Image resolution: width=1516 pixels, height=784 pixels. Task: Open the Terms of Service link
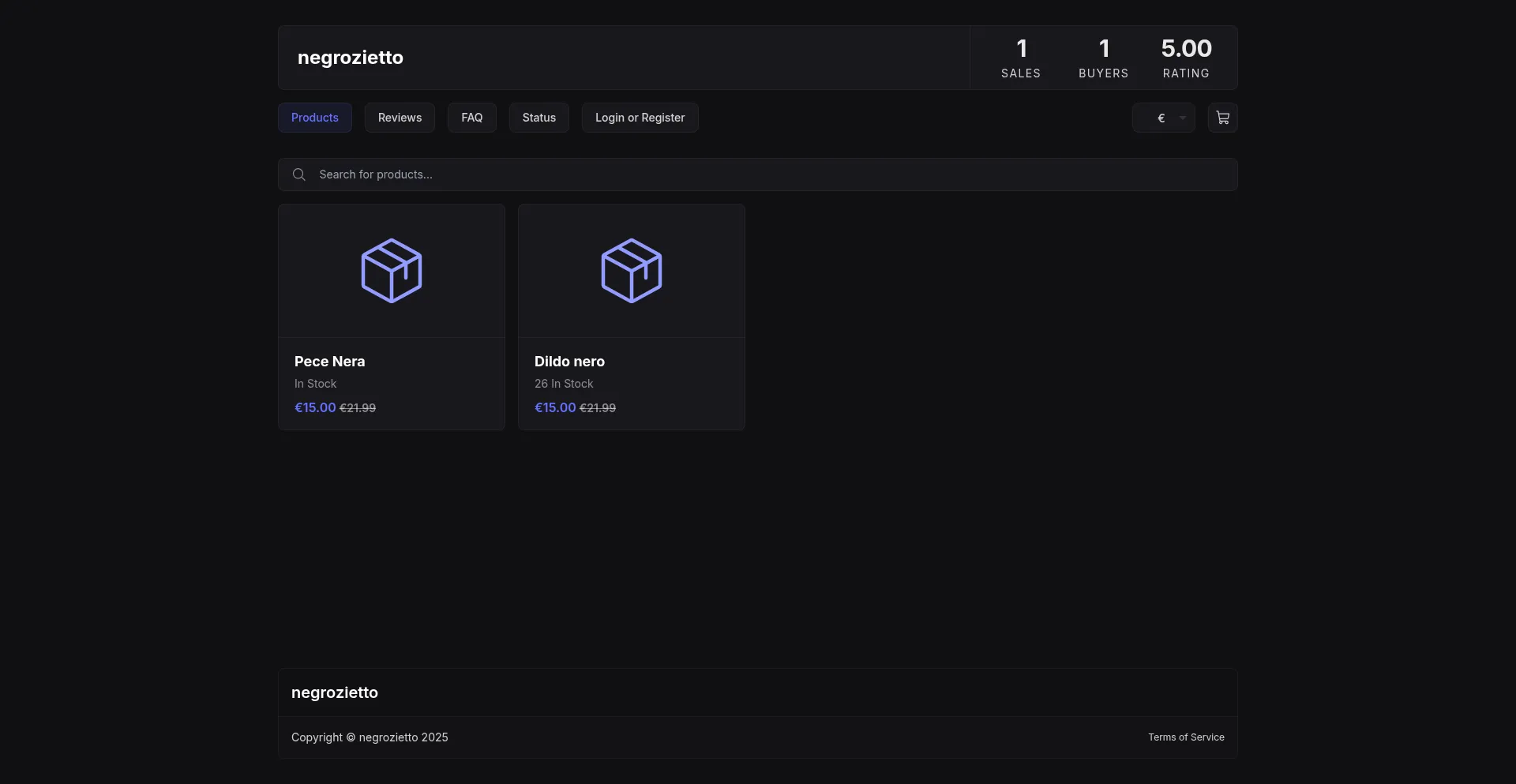tap(1186, 737)
